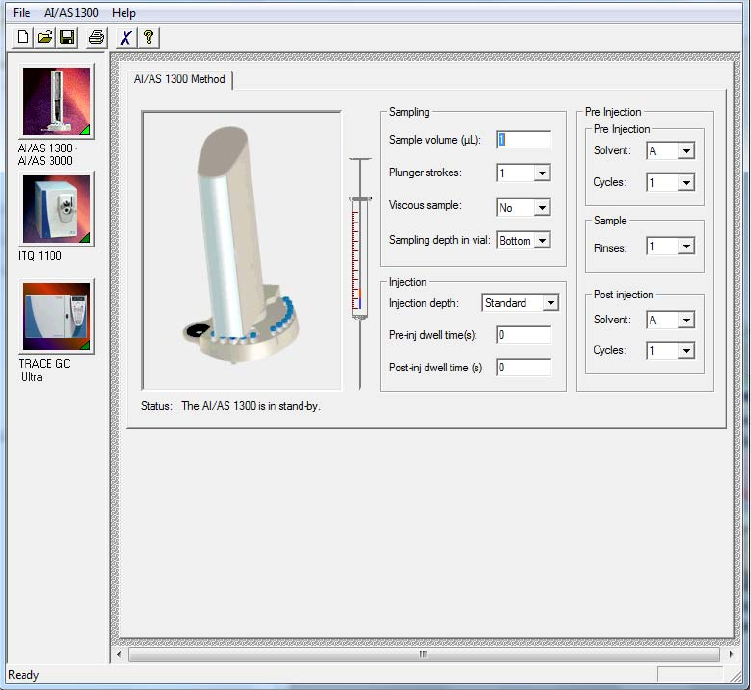The height and width of the screenshot is (690, 751).
Task: Click the 'ITQ 1100' label text
Action: (x=40, y=256)
